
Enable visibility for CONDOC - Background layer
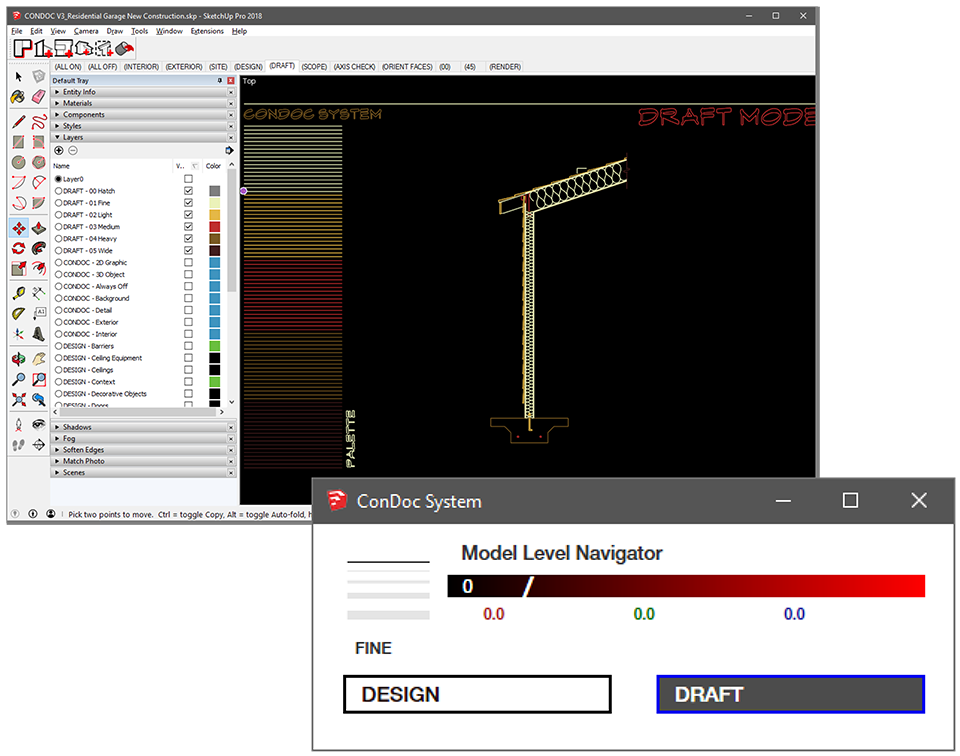[189, 298]
